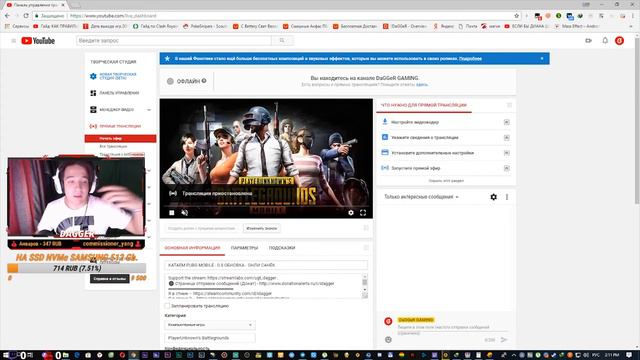The height and width of the screenshot is (360, 640).
Task: Open the notifications bell
Action: (x=605, y=40)
